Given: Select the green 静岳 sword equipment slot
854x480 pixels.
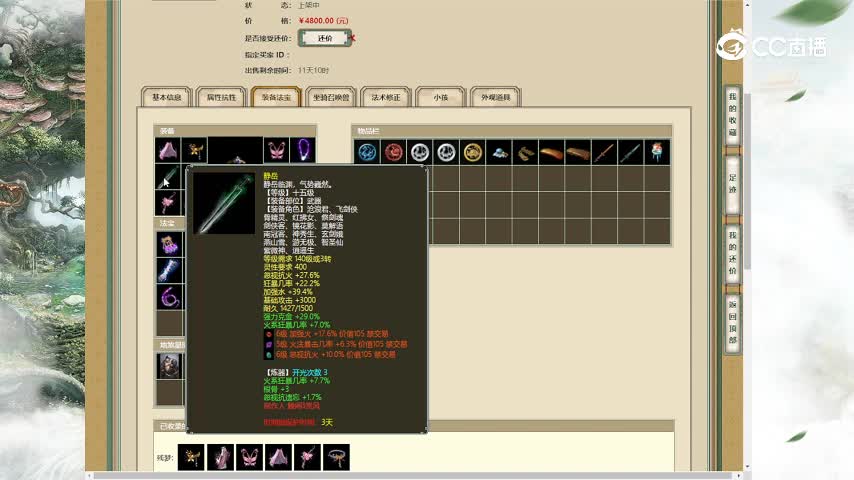Looking at the screenshot, I should coord(168,177).
